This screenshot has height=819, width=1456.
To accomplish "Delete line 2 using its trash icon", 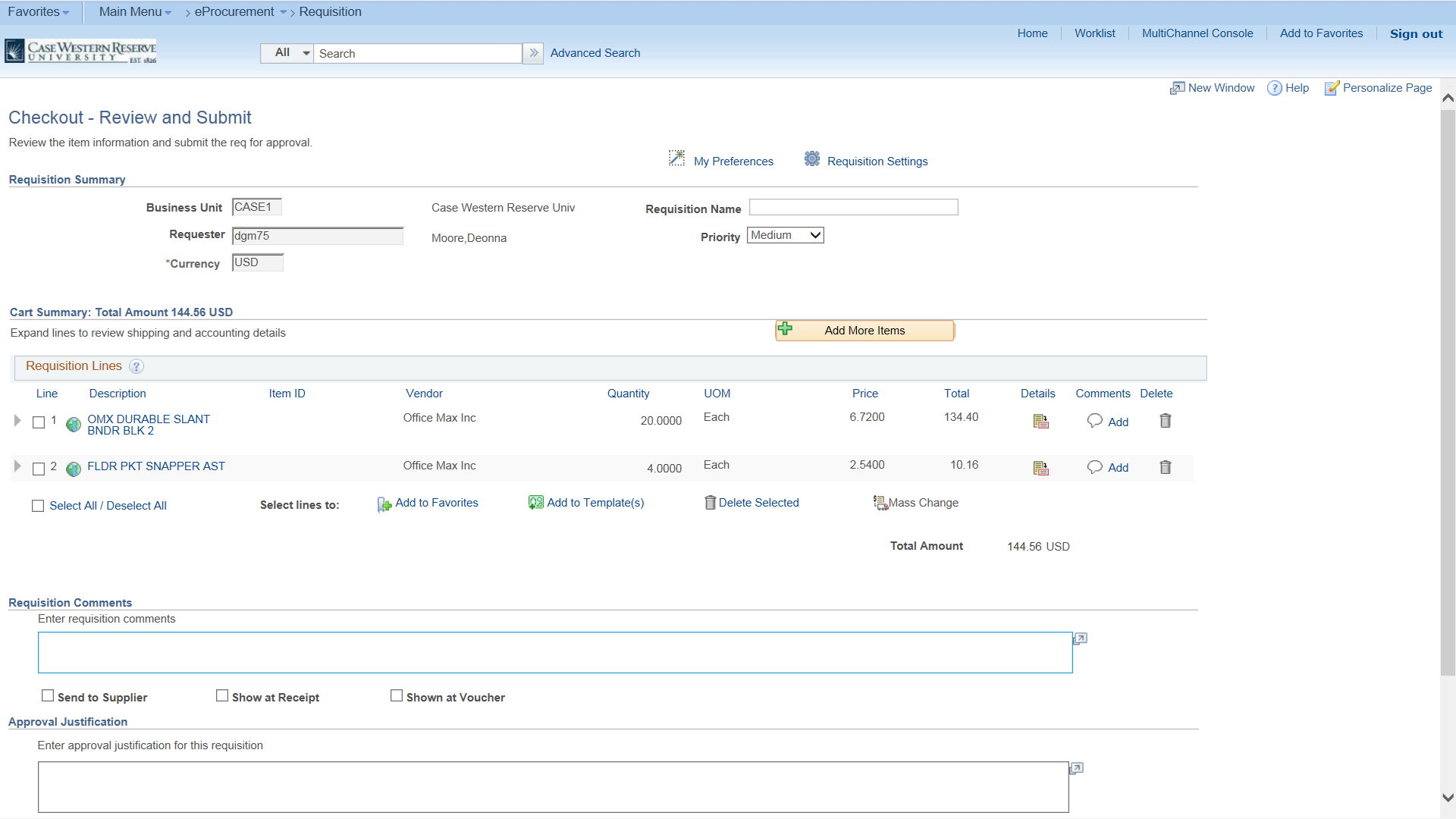I will tap(1166, 468).
